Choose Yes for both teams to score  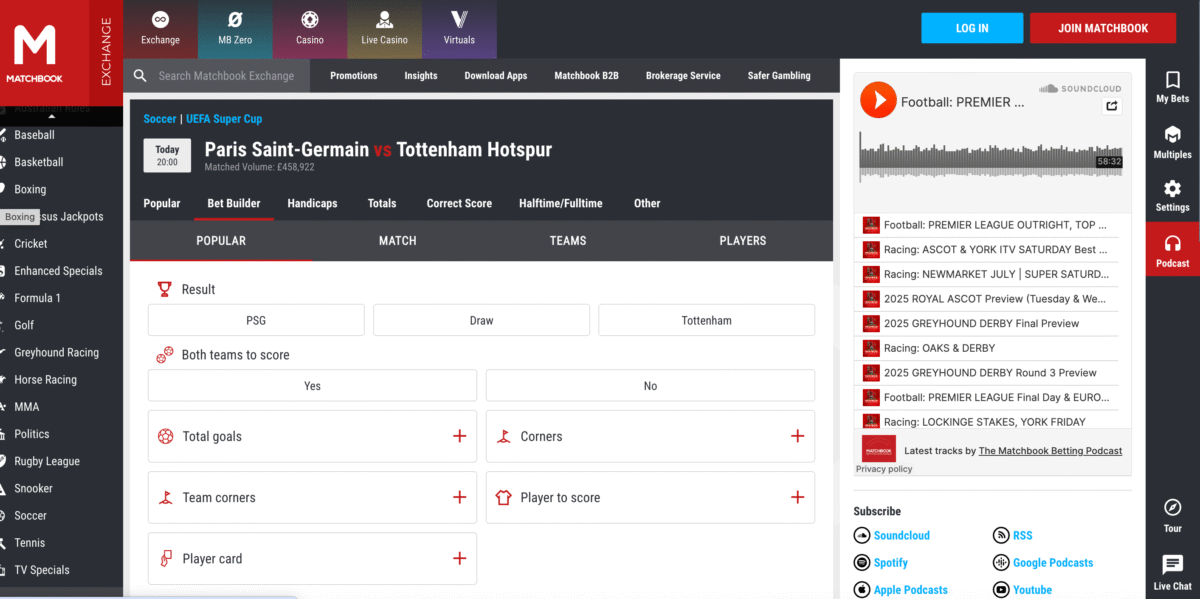tap(312, 386)
